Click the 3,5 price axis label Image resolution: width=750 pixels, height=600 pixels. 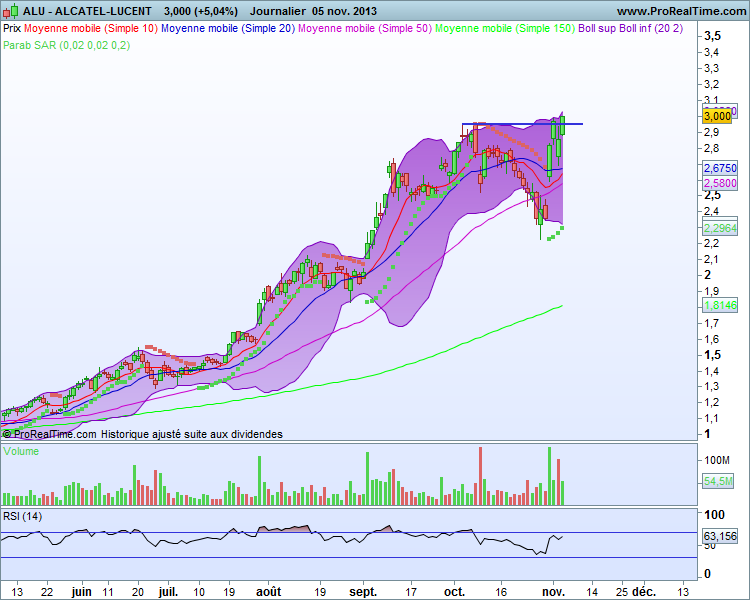click(x=712, y=36)
